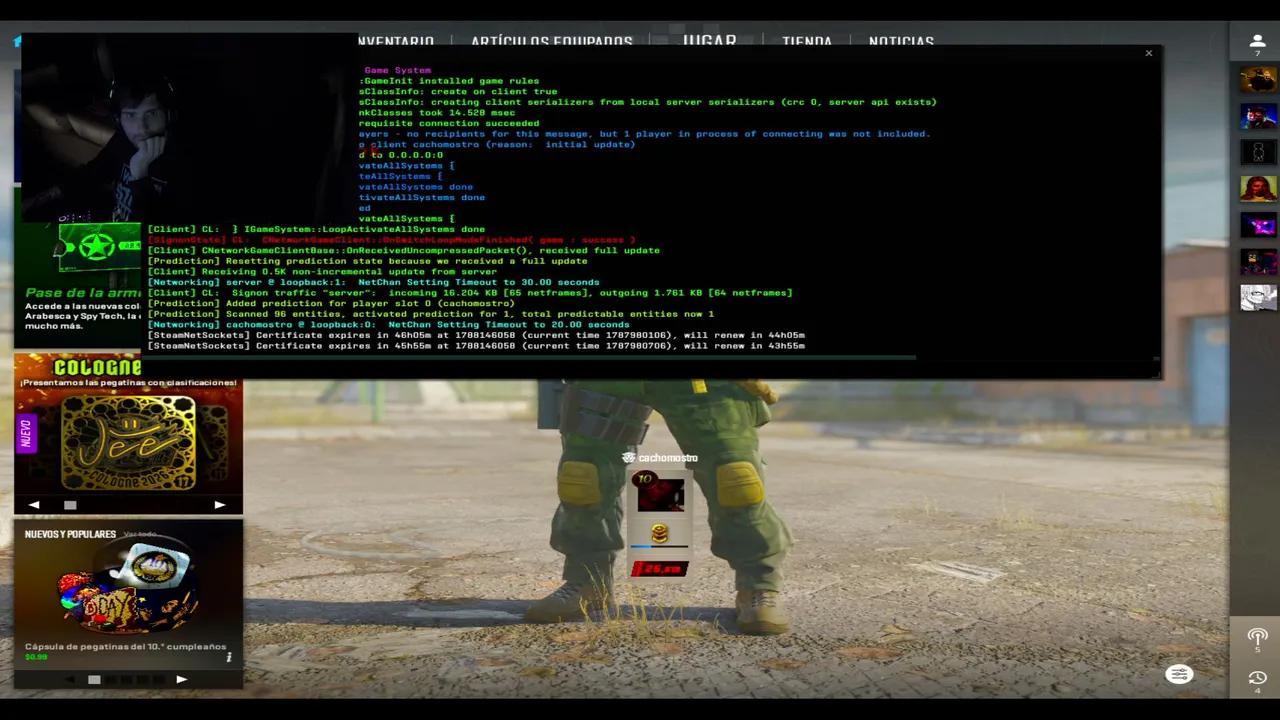The height and width of the screenshot is (720, 1280).
Task: Click the green star armory pass icon
Action: 97,246
